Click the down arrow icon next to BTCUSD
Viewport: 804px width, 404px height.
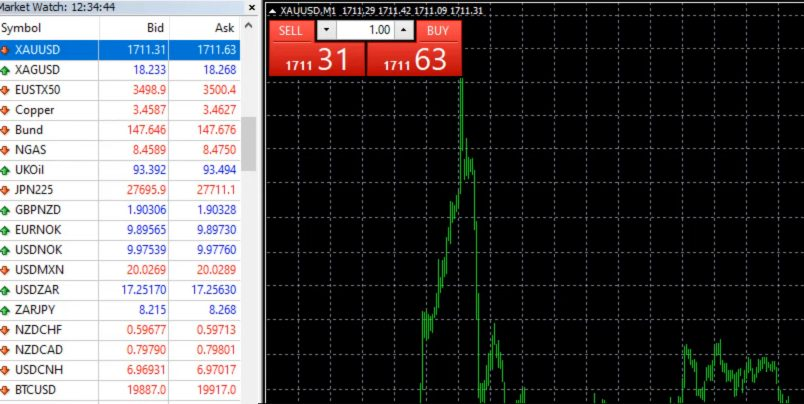click(6, 388)
